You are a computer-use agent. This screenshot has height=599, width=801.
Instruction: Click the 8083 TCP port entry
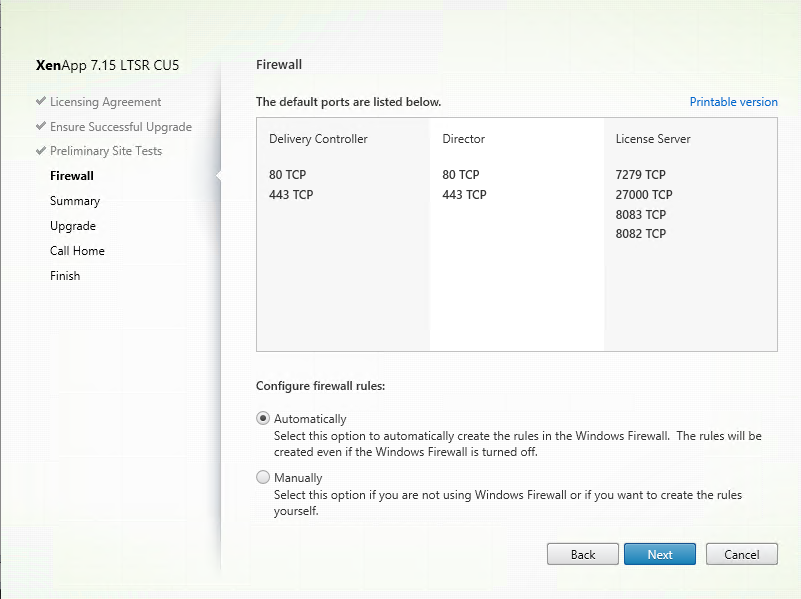[641, 214]
